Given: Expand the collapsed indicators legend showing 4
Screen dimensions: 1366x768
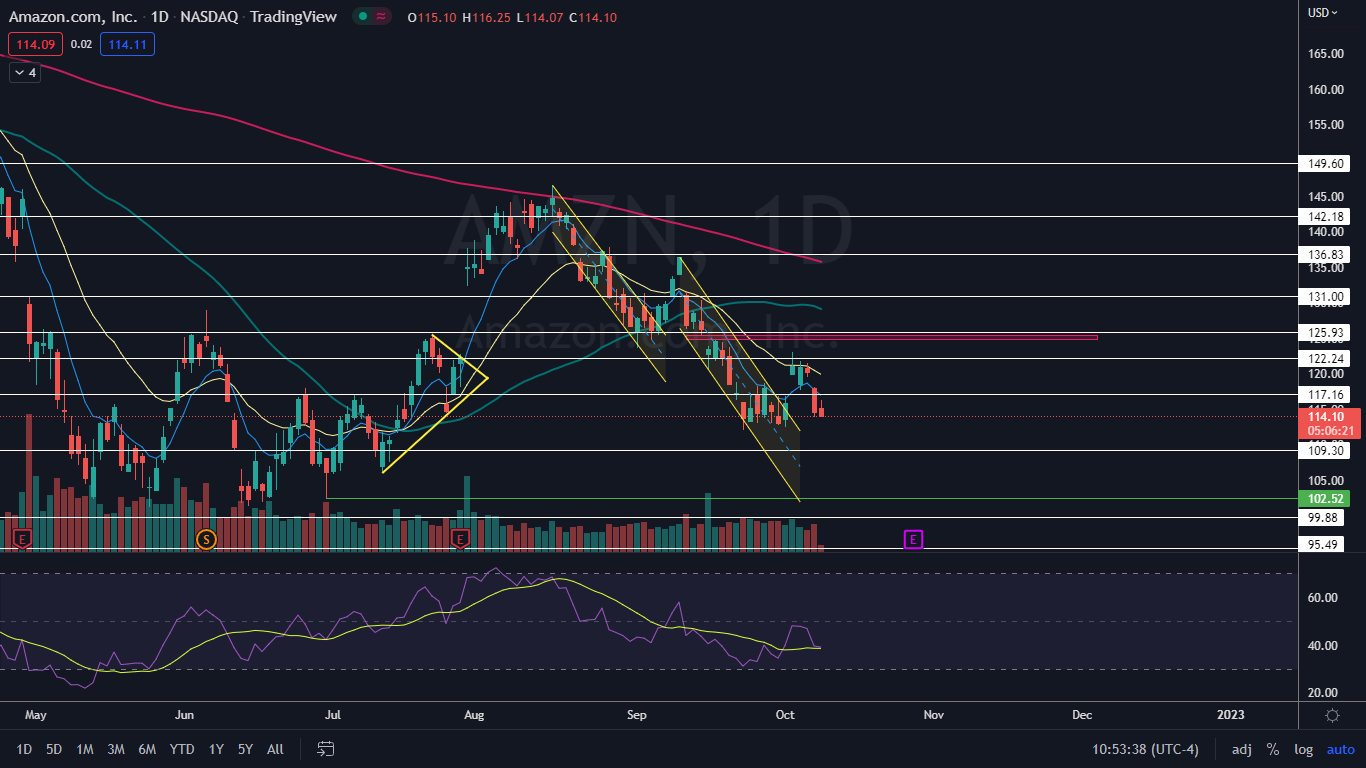Looking at the screenshot, I should [x=25, y=72].
